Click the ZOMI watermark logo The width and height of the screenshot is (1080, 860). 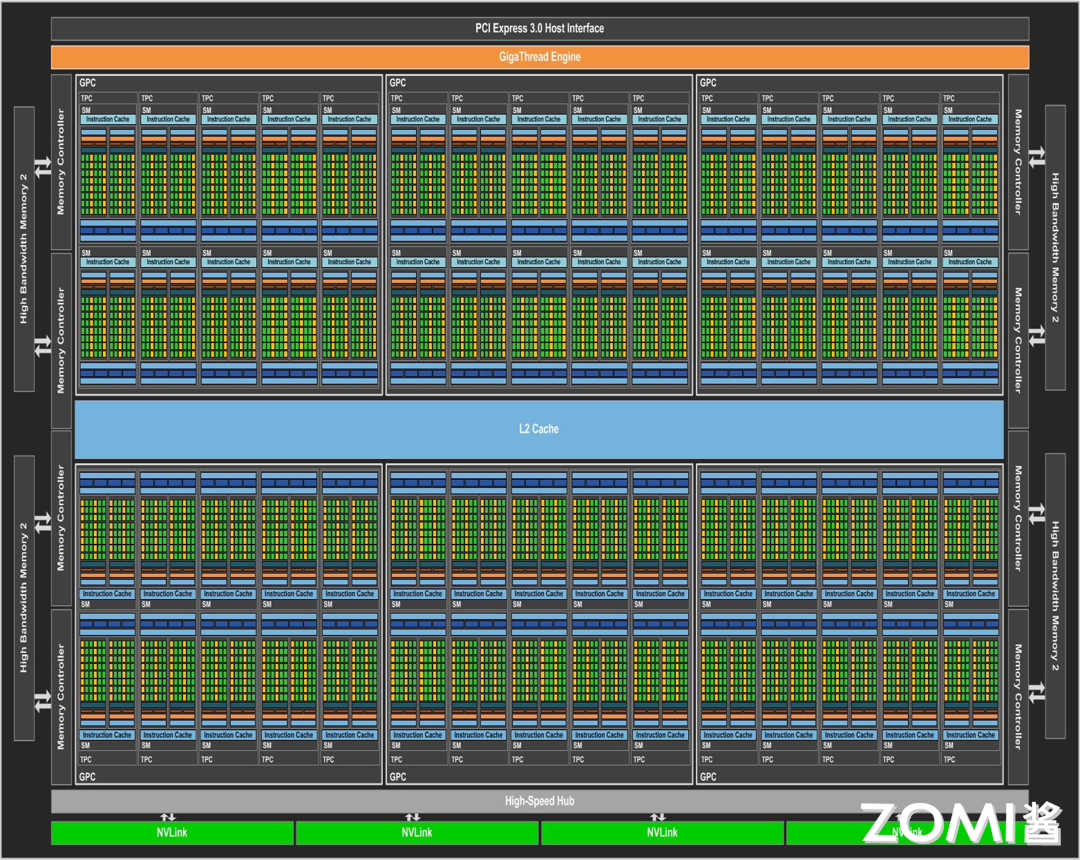coord(948,823)
